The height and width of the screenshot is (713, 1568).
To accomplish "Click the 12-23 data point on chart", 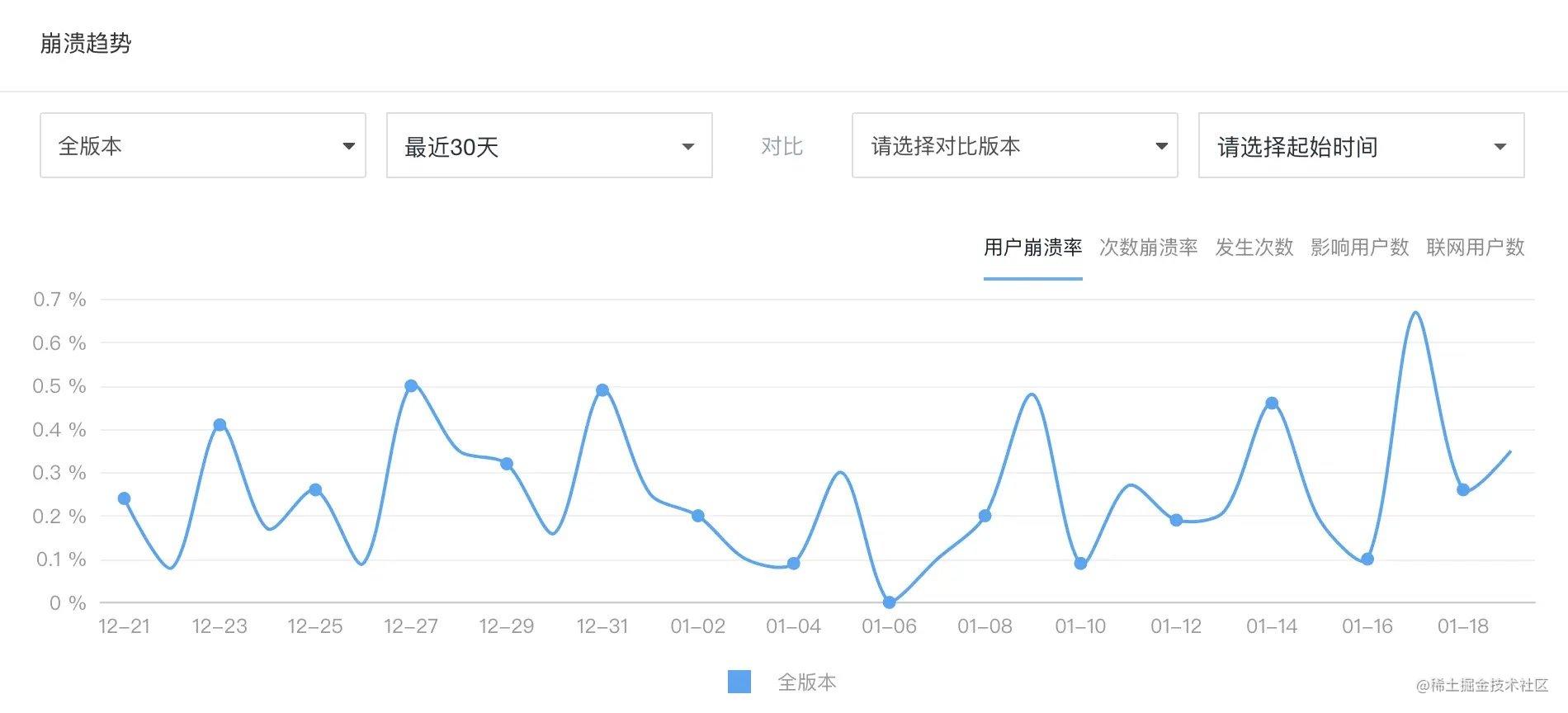I will tap(220, 425).
